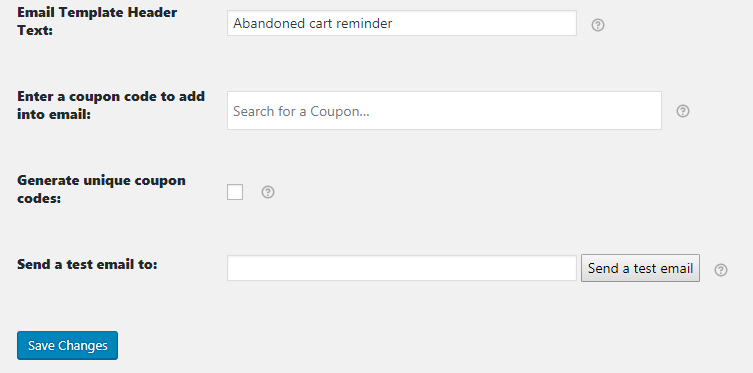Screen dimensions: 753x373
Task: Click the Enter a coupon code label
Action: pos(111,105)
